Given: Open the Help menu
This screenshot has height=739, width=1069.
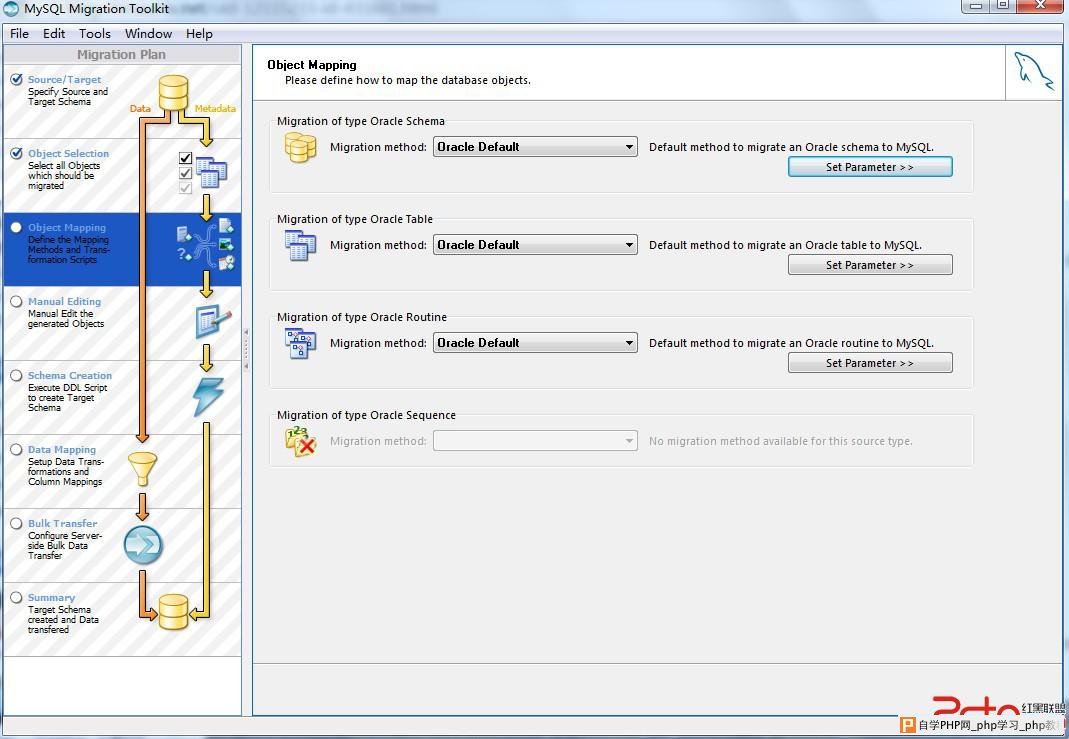Looking at the screenshot, I should coord(199,33).
